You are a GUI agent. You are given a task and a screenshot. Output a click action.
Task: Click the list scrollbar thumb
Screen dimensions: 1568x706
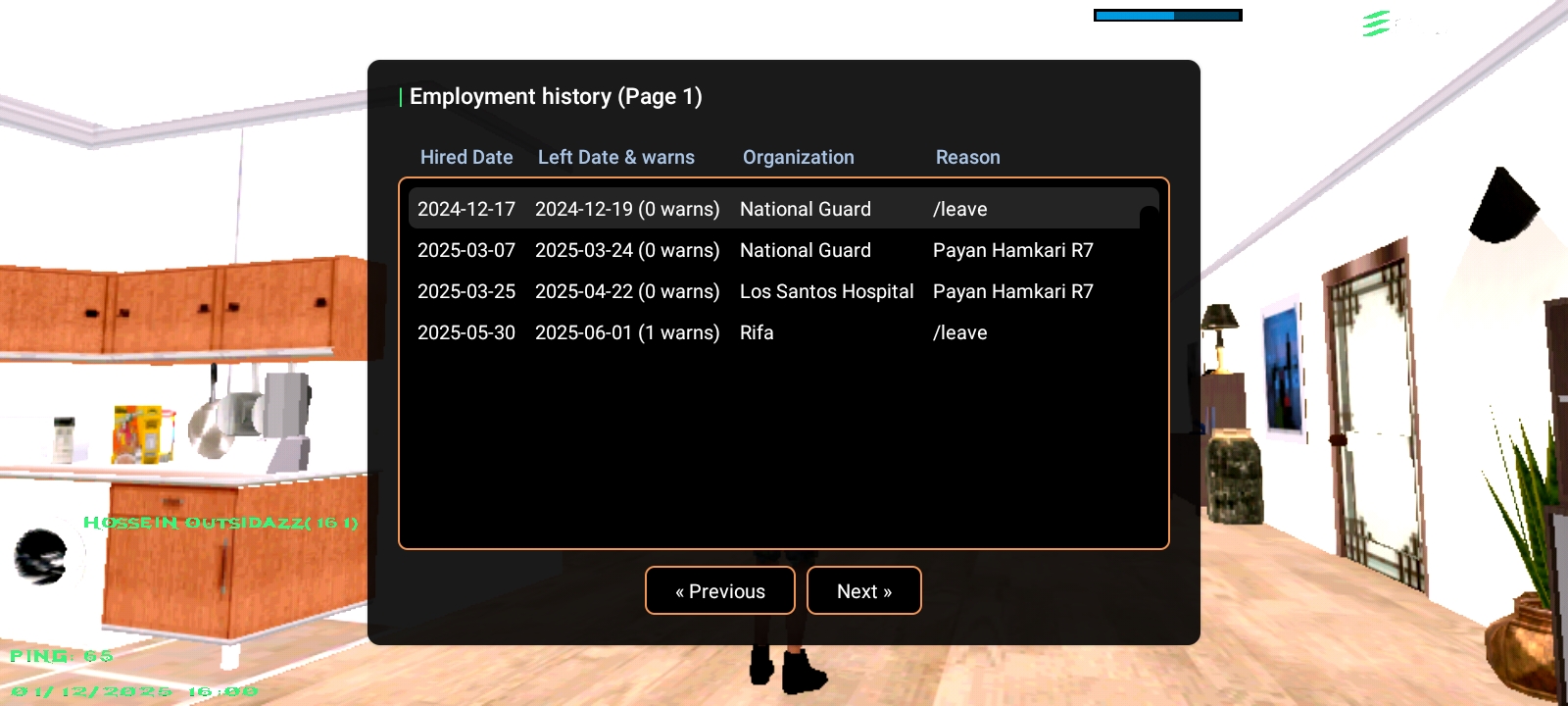point(1149,217)
